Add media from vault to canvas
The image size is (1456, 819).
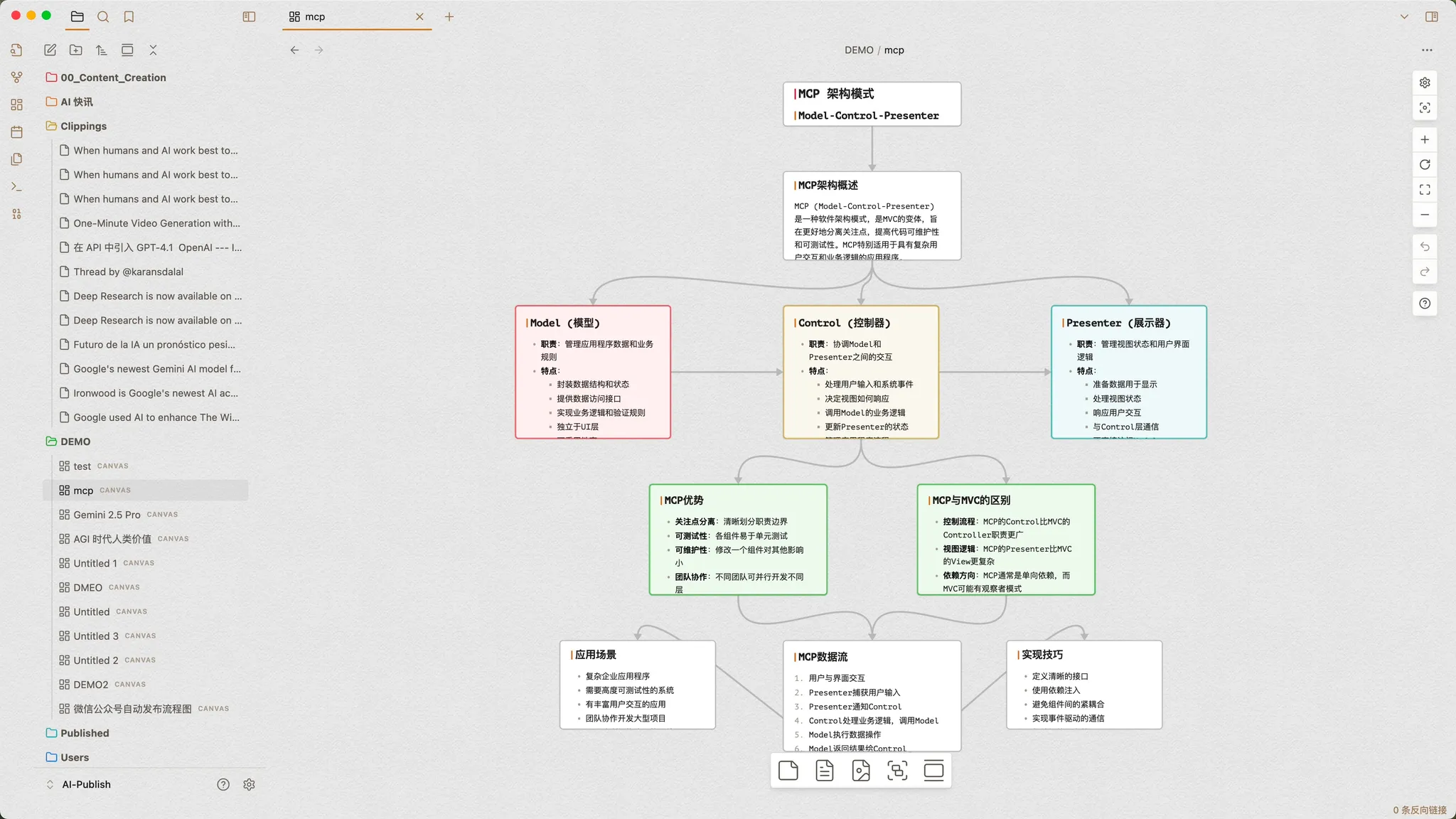[x=861, y=771]
